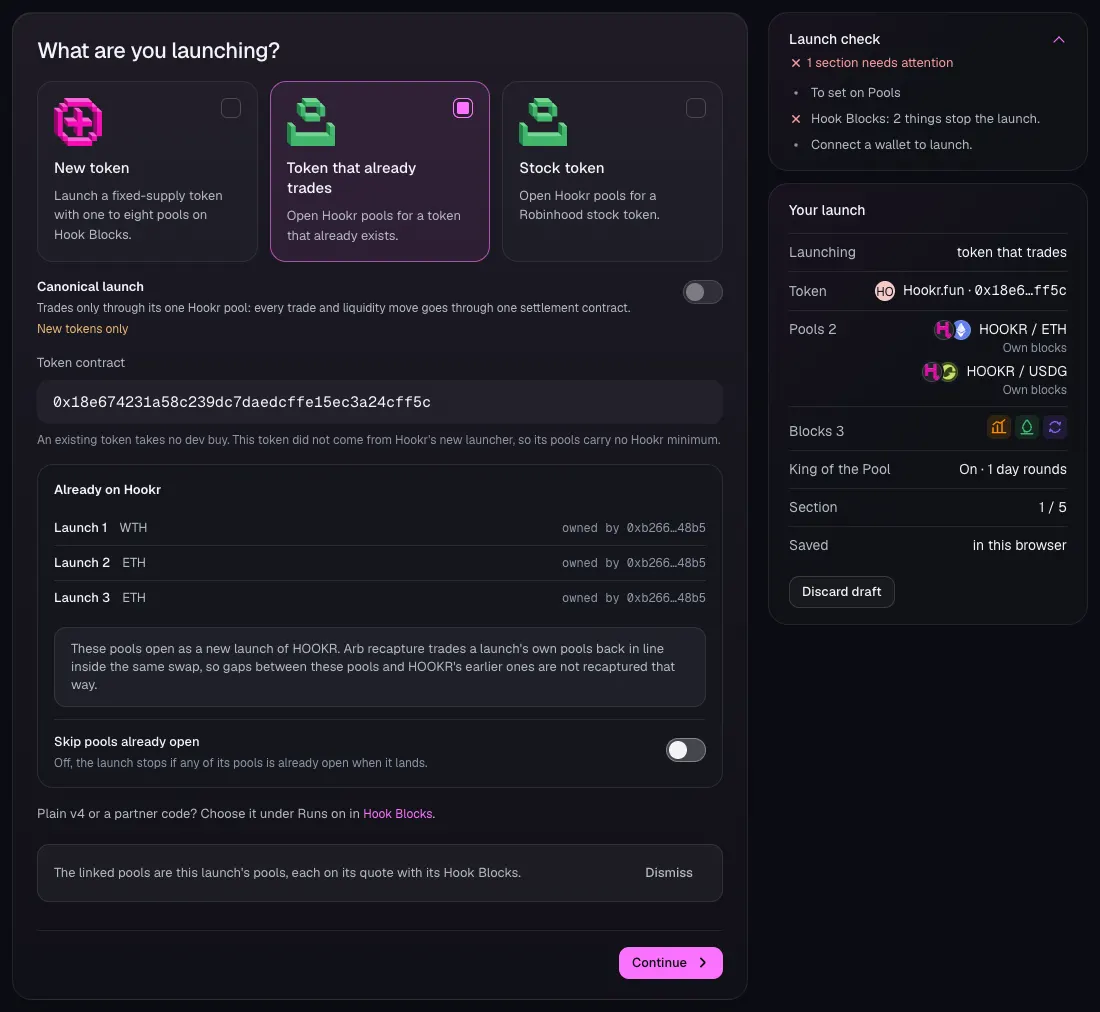Click the Continue button
This screenshot has width=1100, height=1012.
(671, 963)
